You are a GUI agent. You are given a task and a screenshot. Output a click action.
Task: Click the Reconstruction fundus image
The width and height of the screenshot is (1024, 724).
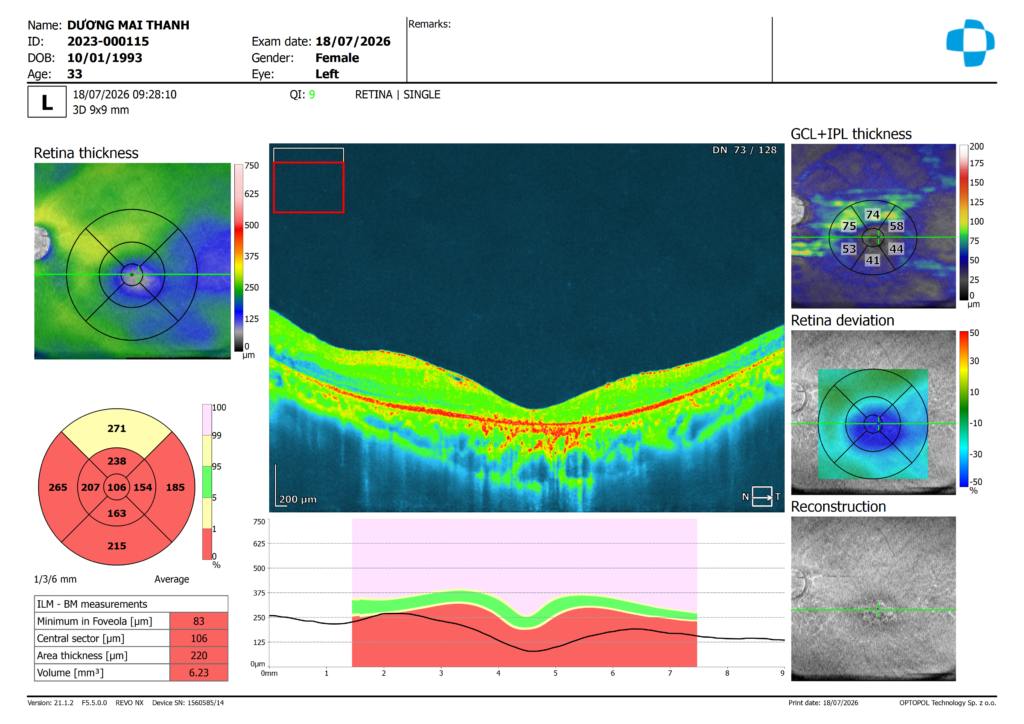click(x=873, y=599)
